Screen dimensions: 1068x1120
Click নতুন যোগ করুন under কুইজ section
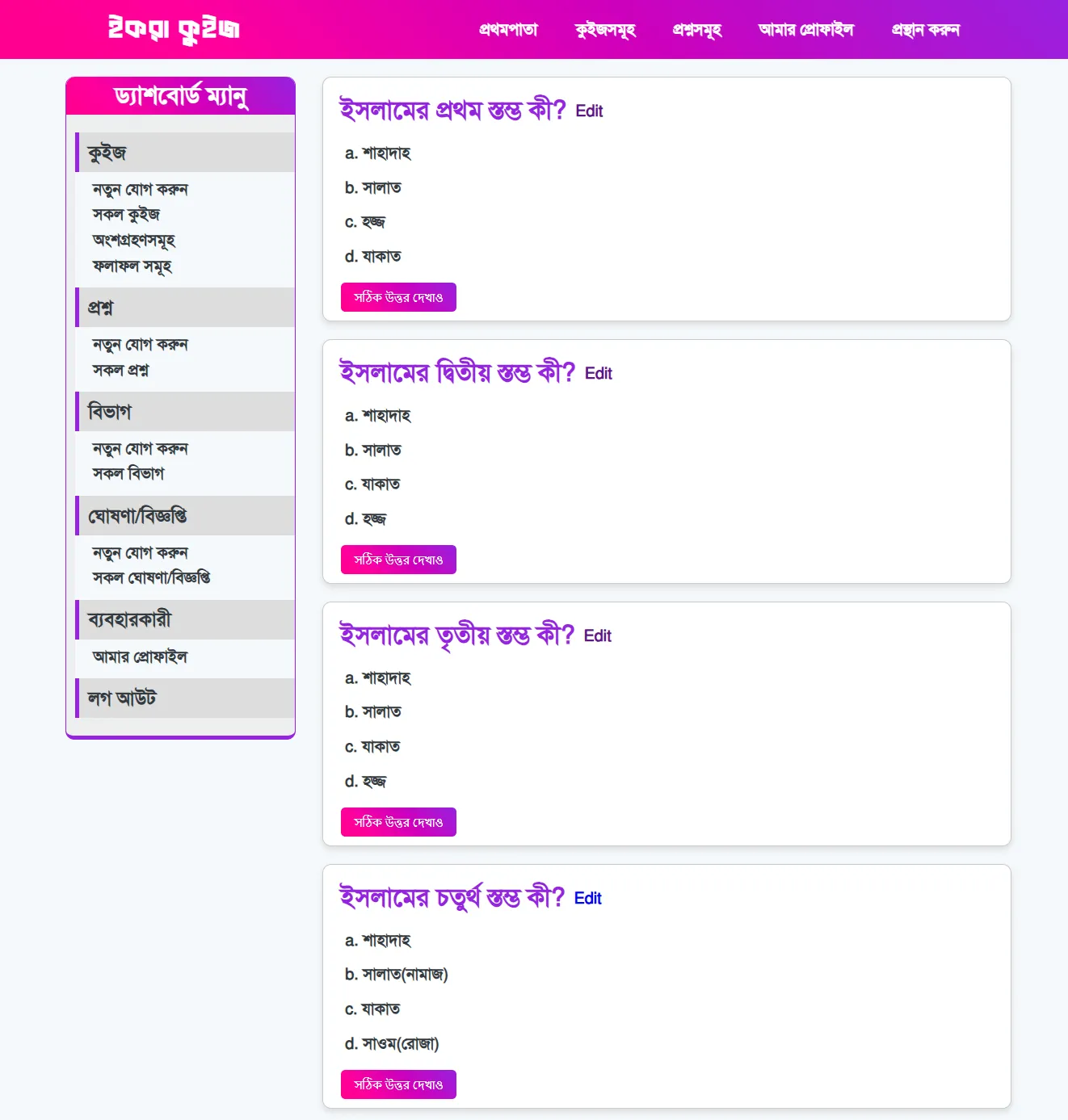click(x=140, y=190)
